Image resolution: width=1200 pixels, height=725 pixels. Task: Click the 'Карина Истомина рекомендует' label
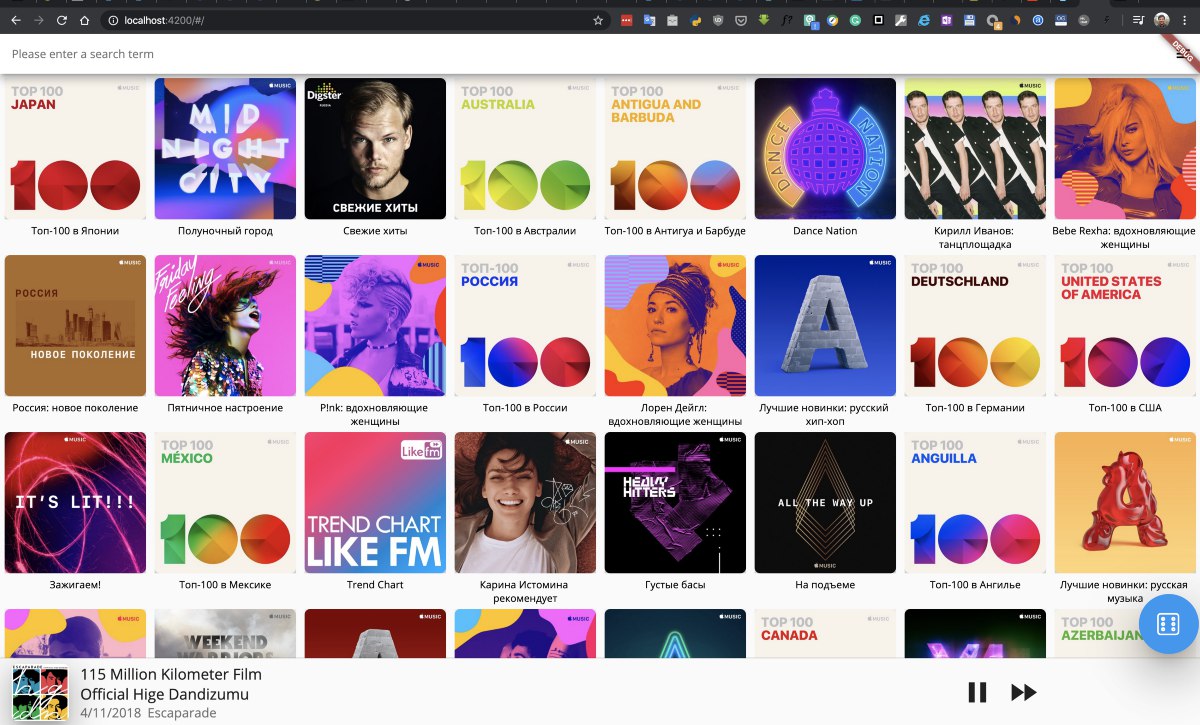(x=525, y=591)
